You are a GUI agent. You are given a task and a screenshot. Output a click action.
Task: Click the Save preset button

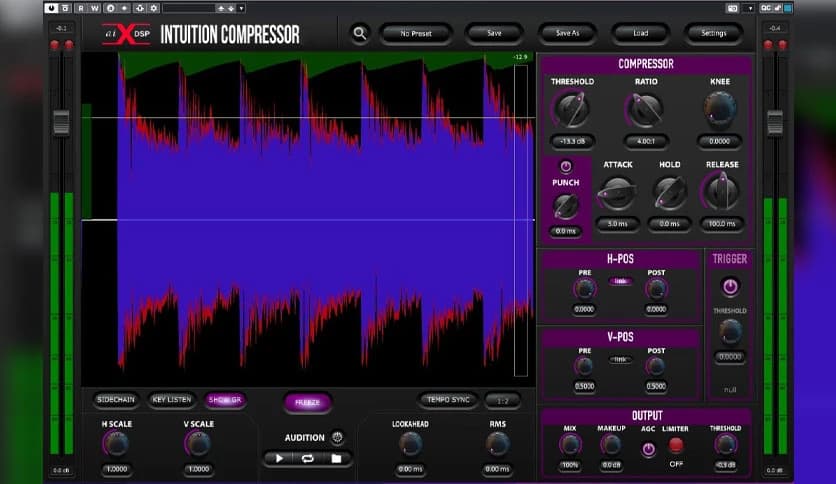[494, 33]
